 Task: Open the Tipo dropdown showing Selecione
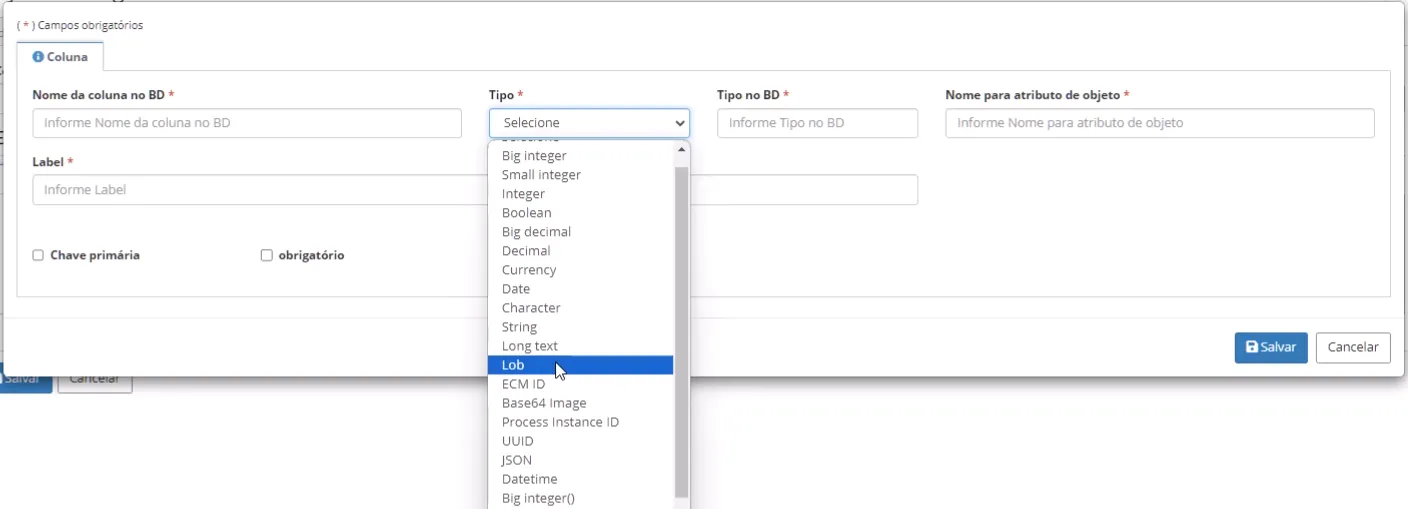tap(589, 123)
